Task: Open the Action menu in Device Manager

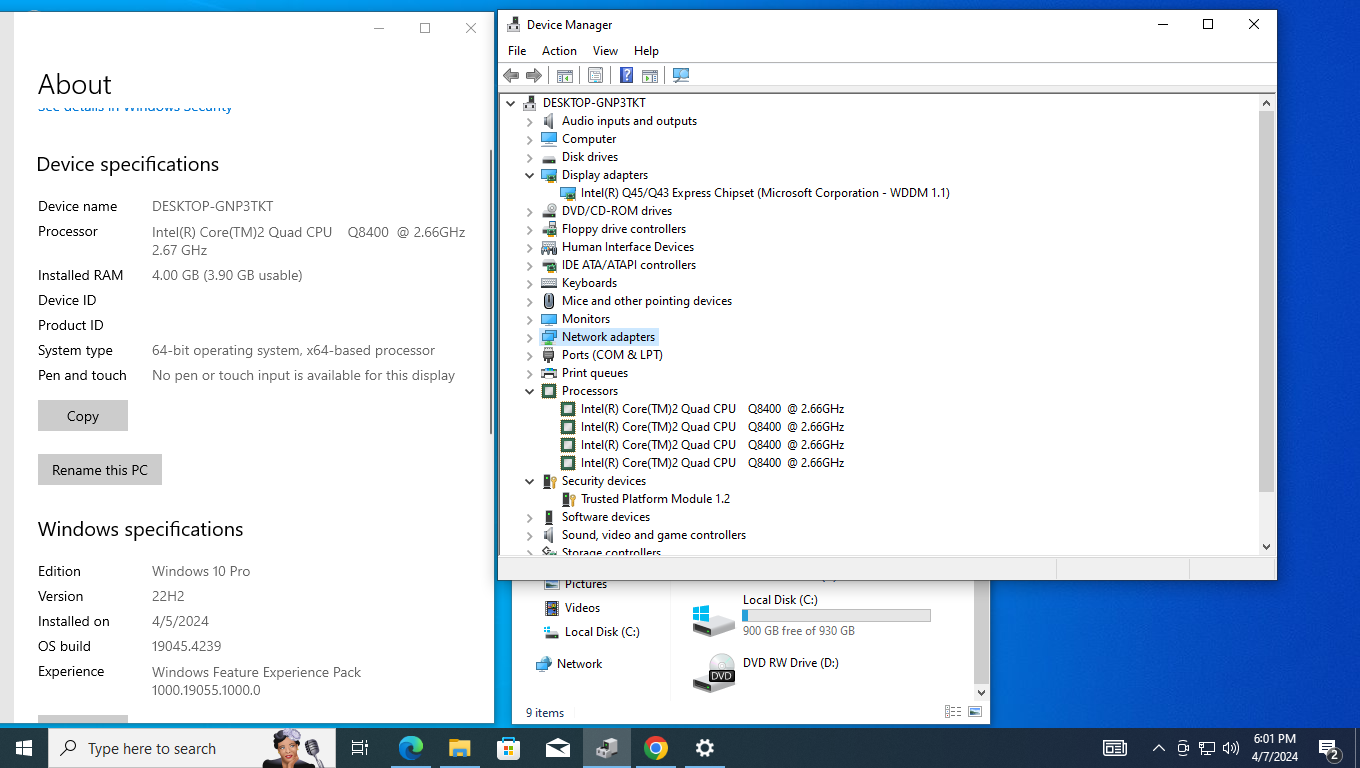Action: coord(559,51)
